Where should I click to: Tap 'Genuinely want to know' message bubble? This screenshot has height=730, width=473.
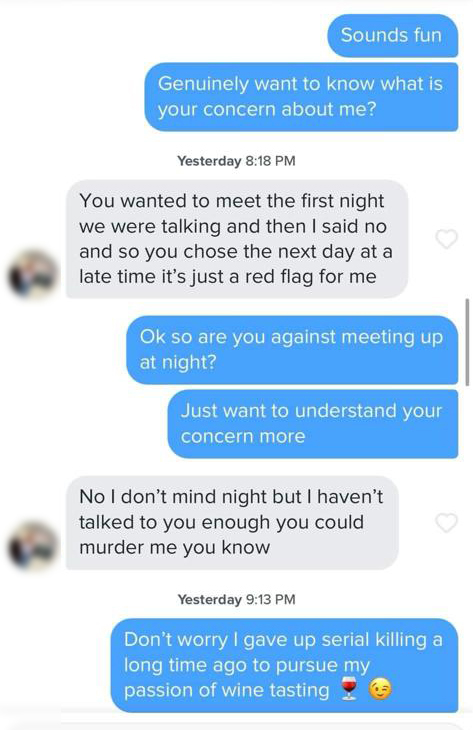pyautogui.click(x=301, y=97)
